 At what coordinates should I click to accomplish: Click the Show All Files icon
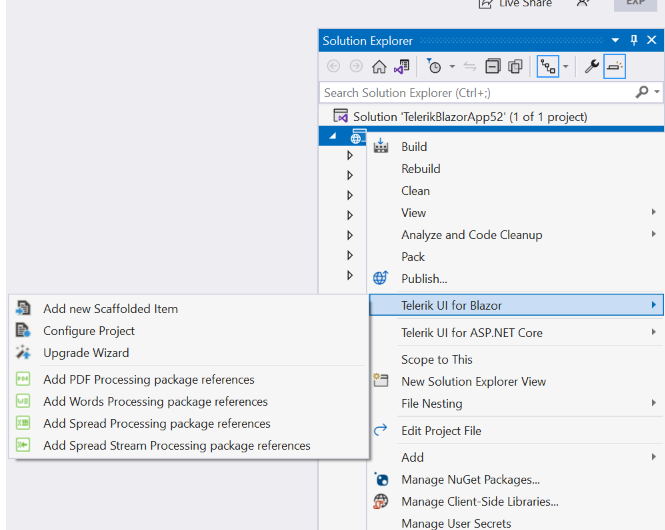[516, 67]
